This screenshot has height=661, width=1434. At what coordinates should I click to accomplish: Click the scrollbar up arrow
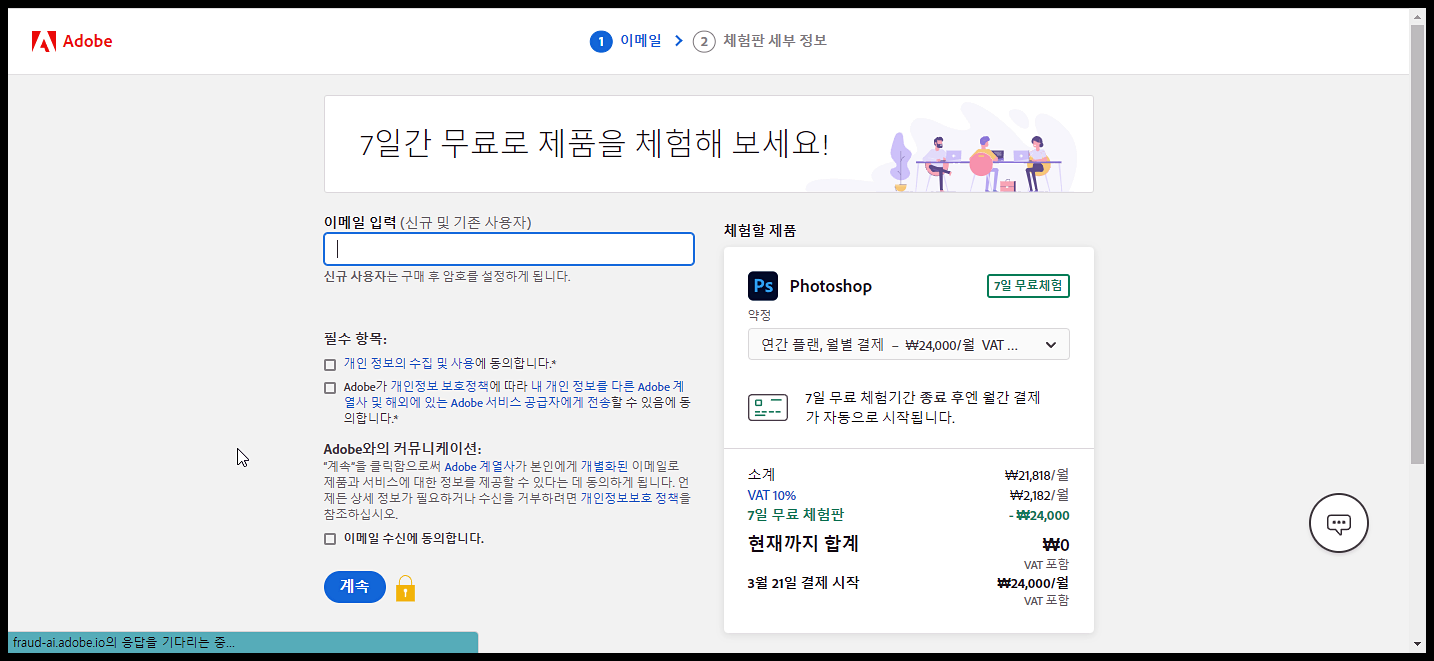[x=1417, y=17]
